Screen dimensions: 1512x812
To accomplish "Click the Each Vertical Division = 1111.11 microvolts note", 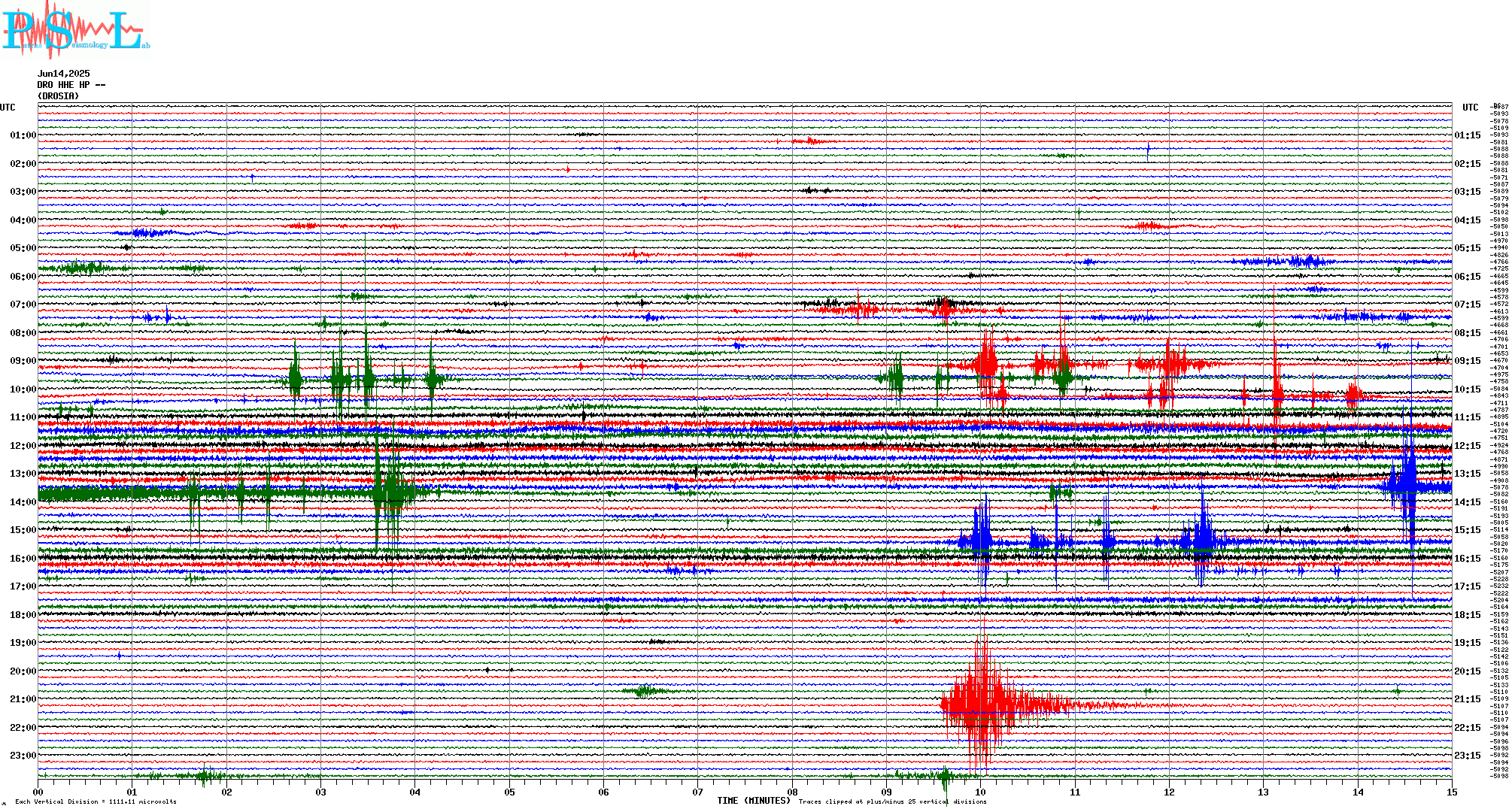I will 96,801.
